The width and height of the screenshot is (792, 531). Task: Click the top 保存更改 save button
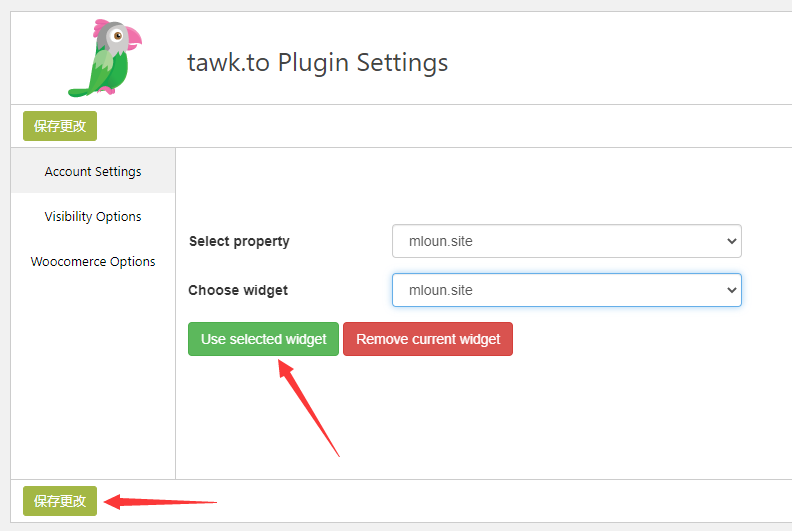pyautogui.click(x=60, y=126)
